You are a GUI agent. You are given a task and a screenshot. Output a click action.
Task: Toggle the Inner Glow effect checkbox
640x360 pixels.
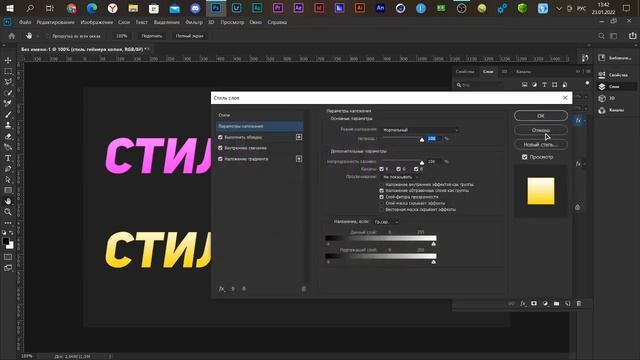tap(220, 148)
